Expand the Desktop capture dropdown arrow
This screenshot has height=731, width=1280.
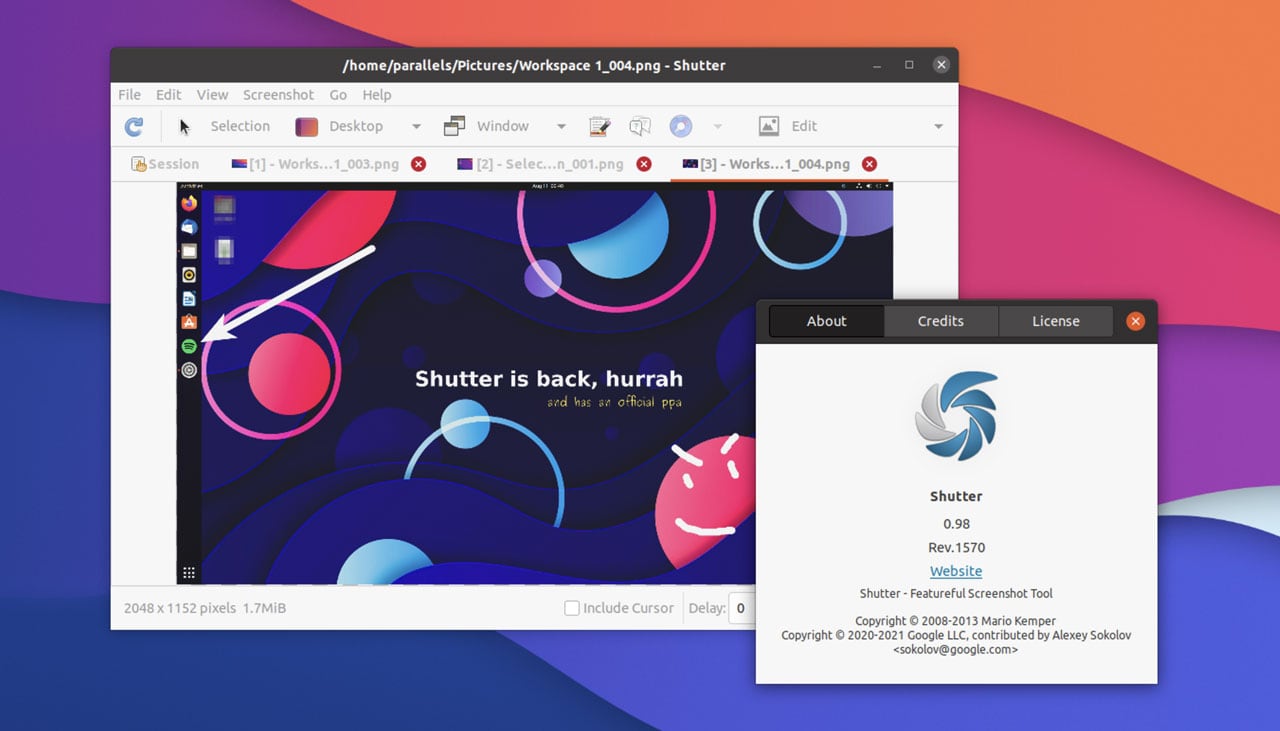pos(416,127)
